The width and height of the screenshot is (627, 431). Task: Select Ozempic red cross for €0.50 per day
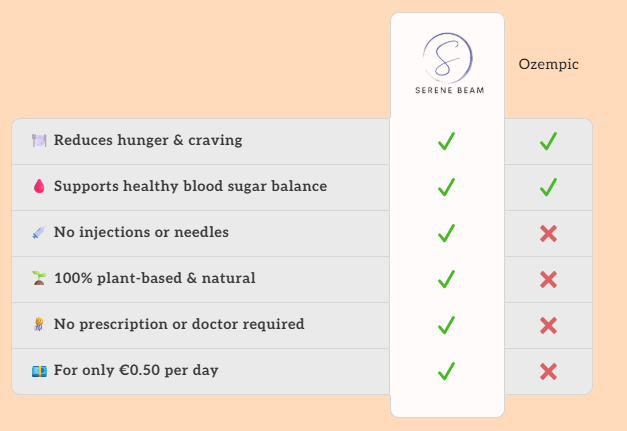click(x=548, y=371)
